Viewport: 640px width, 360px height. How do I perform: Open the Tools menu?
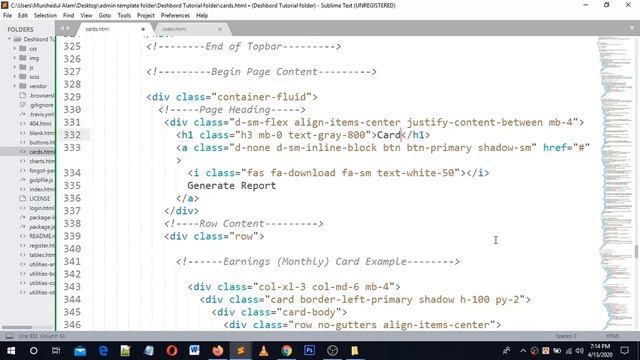(124, 16)
